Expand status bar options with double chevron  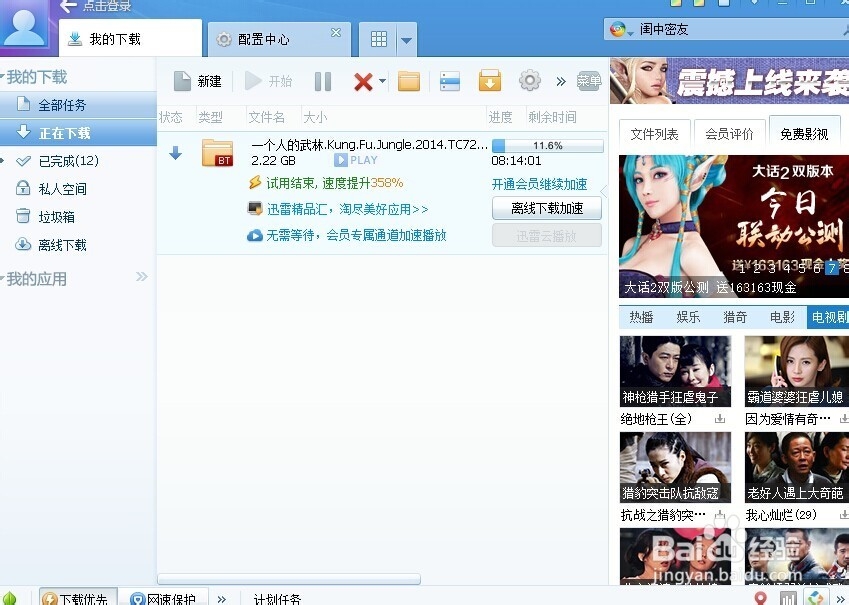tap(221, 599)
